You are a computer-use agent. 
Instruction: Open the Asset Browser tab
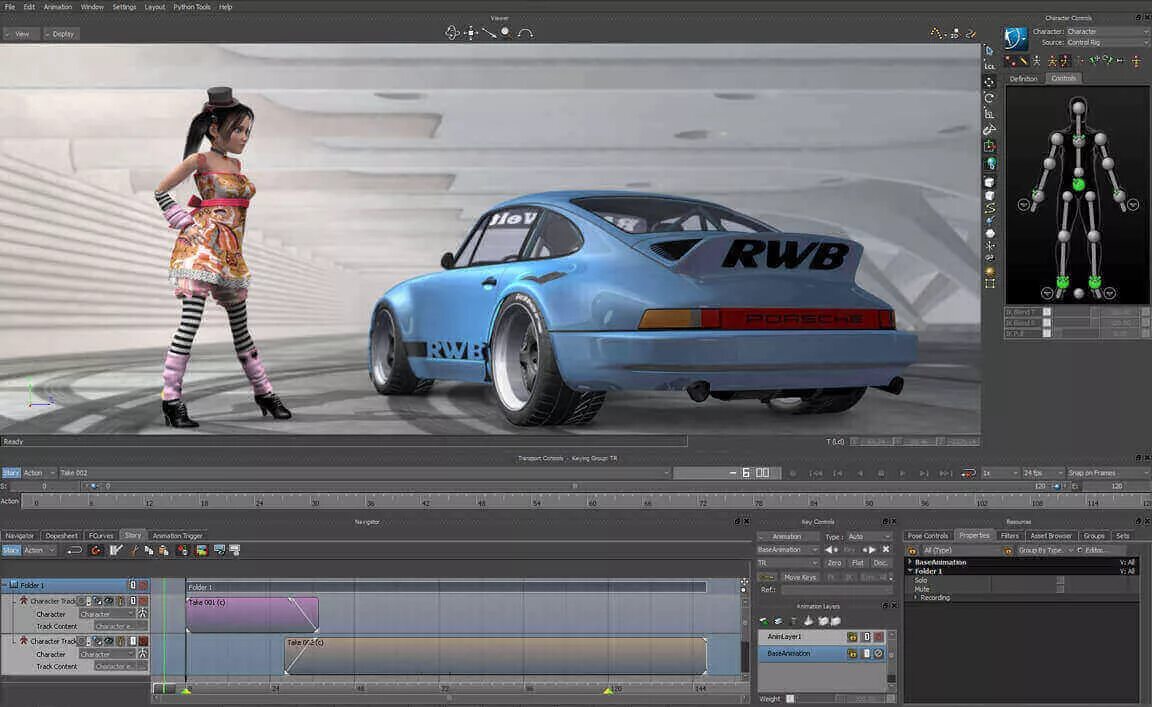(1050, 536)
